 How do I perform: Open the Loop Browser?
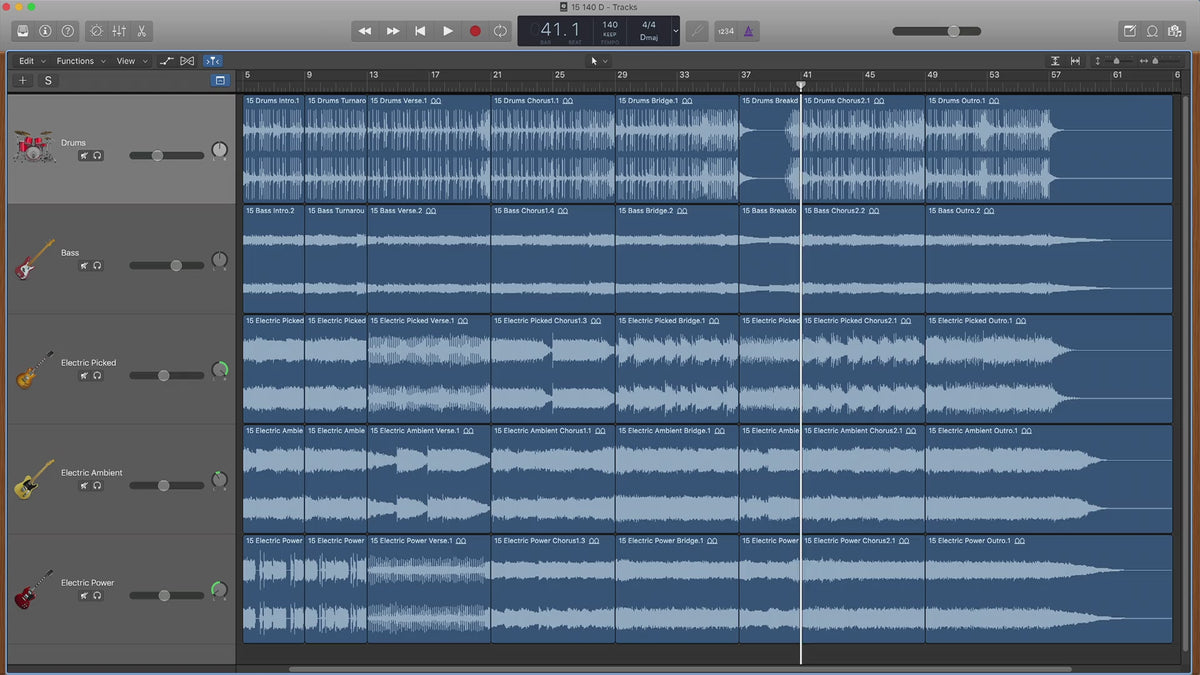[x=1152, y=31]
